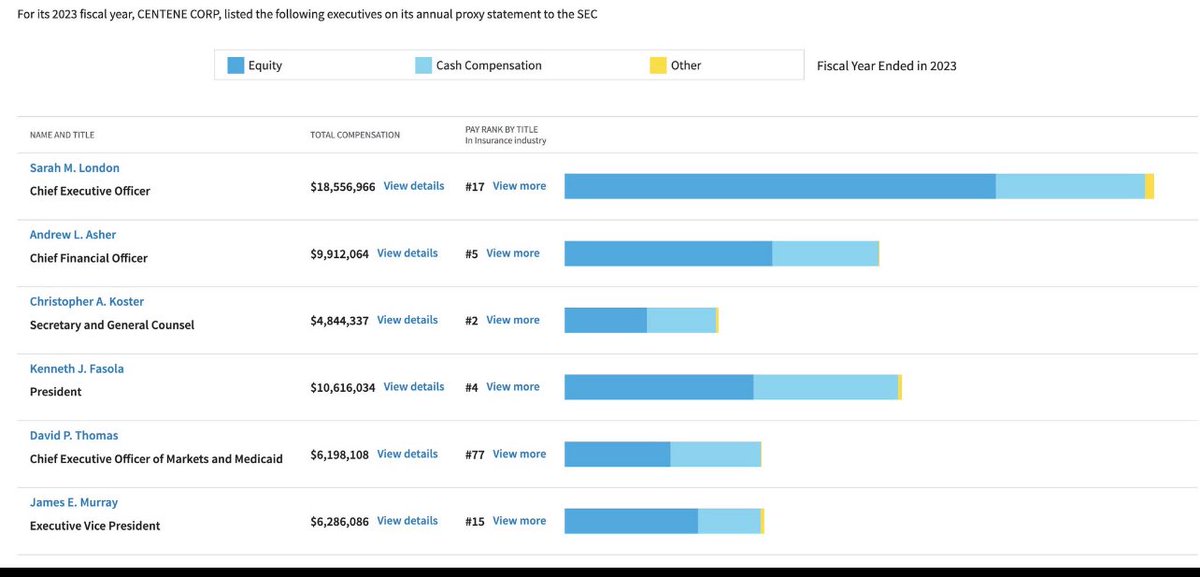This screenshot has width=1200, height=577.
Task: Click View more beside rank #17
Action: pyautogui.click(x=519, y=186)
